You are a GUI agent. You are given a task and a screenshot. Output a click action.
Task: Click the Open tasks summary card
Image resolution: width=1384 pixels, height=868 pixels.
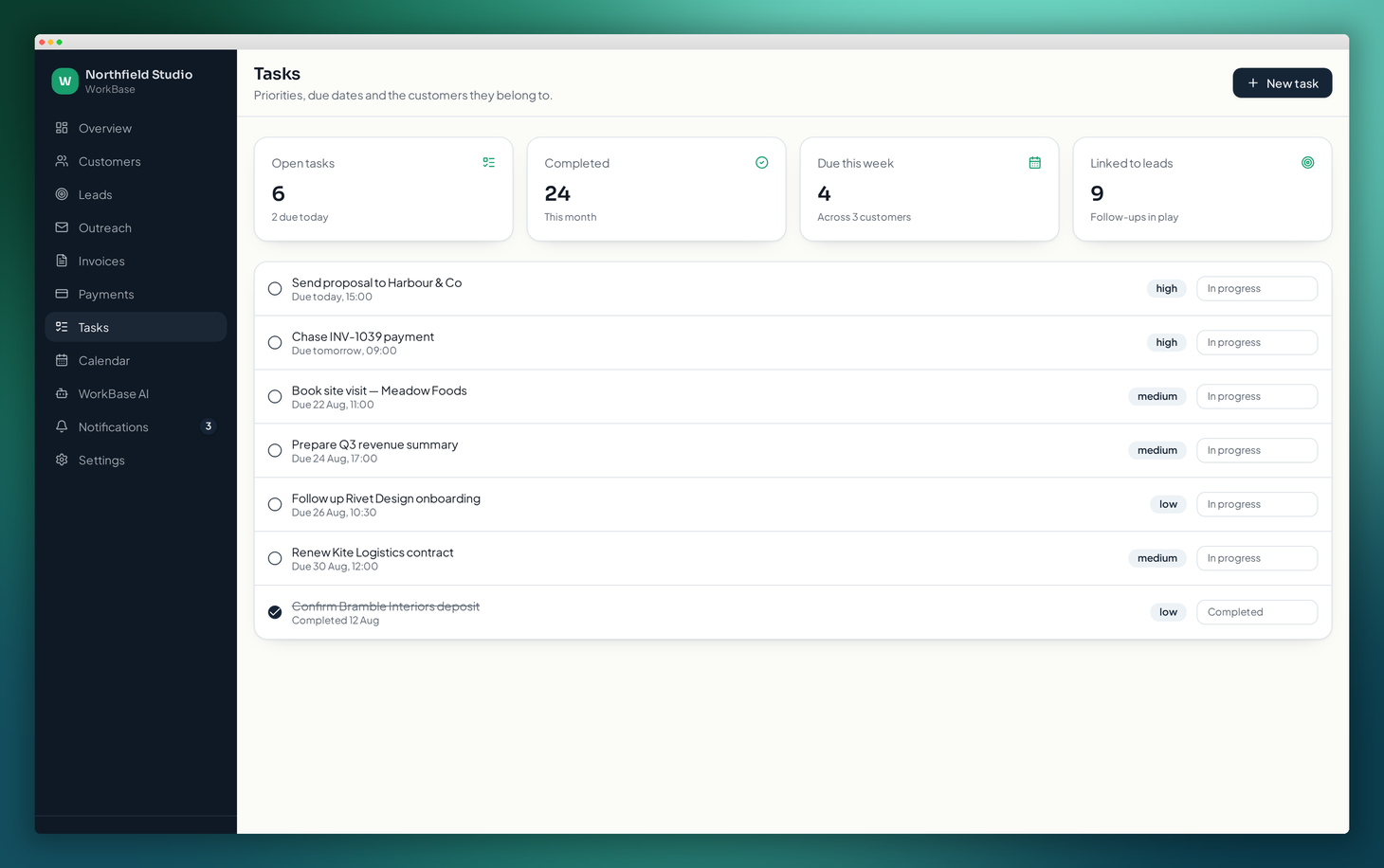pyautogui.click(x=384, y=190)
